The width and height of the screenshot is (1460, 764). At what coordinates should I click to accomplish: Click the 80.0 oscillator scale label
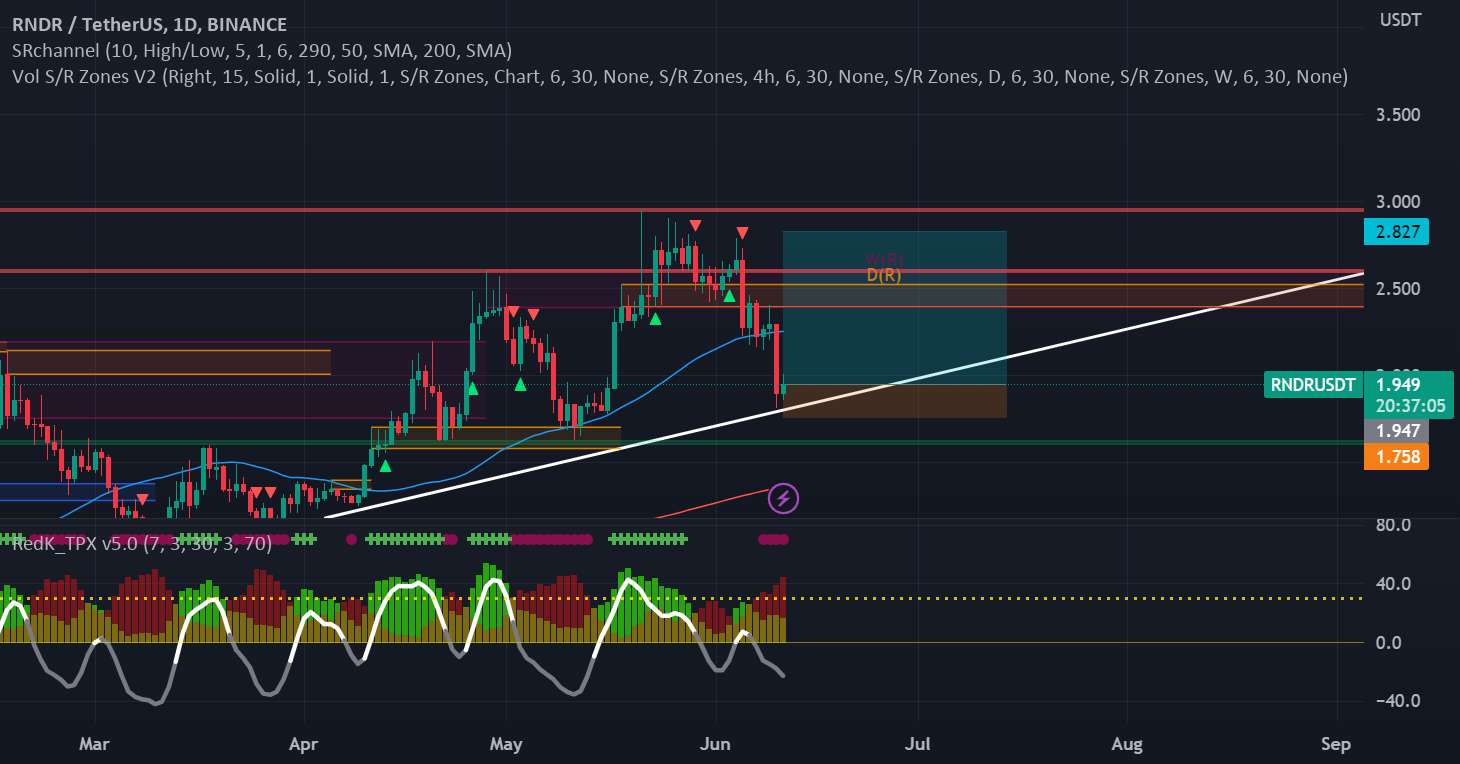1395,524
